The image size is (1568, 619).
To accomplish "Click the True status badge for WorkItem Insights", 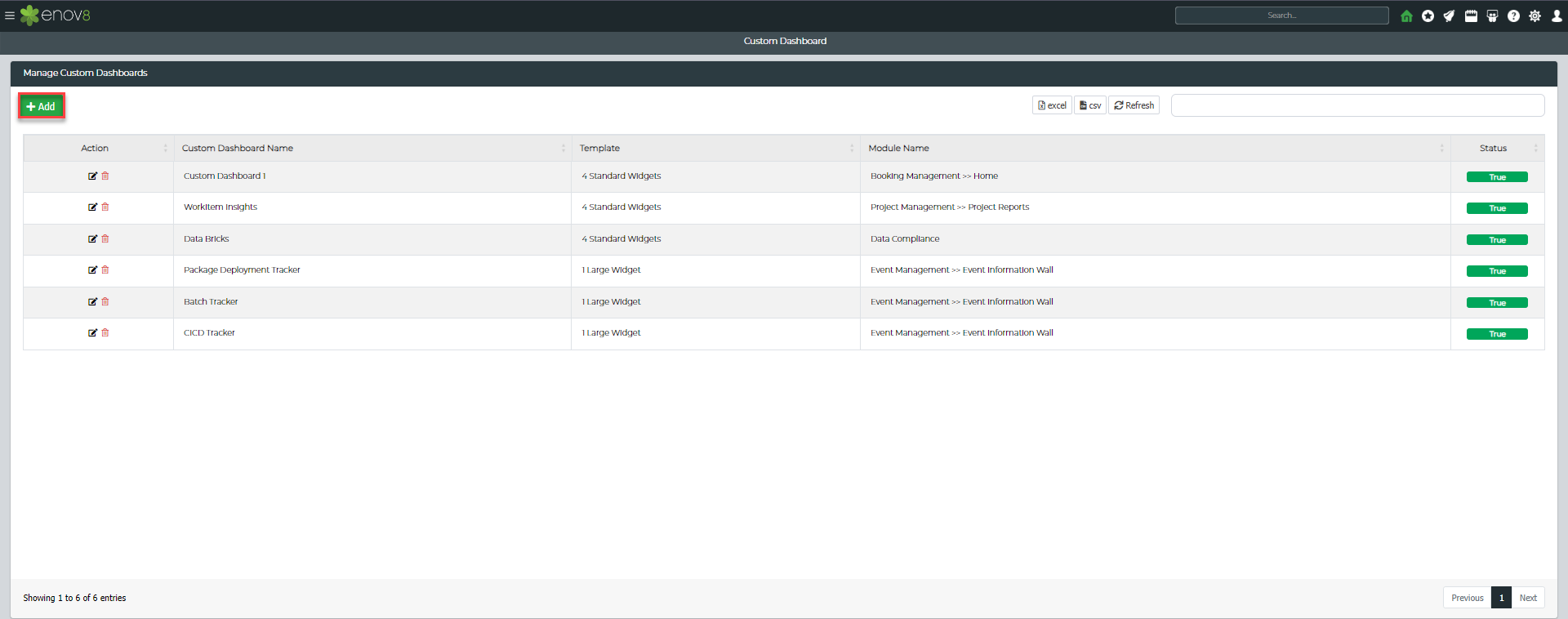I will (x=1497, y=208).
